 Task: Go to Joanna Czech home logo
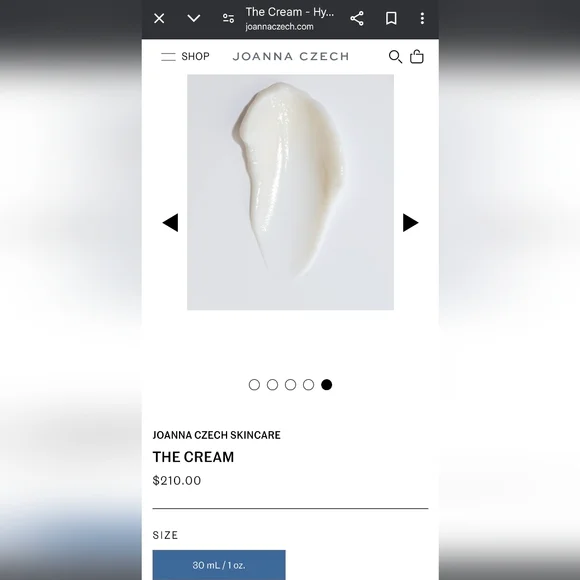291,56
